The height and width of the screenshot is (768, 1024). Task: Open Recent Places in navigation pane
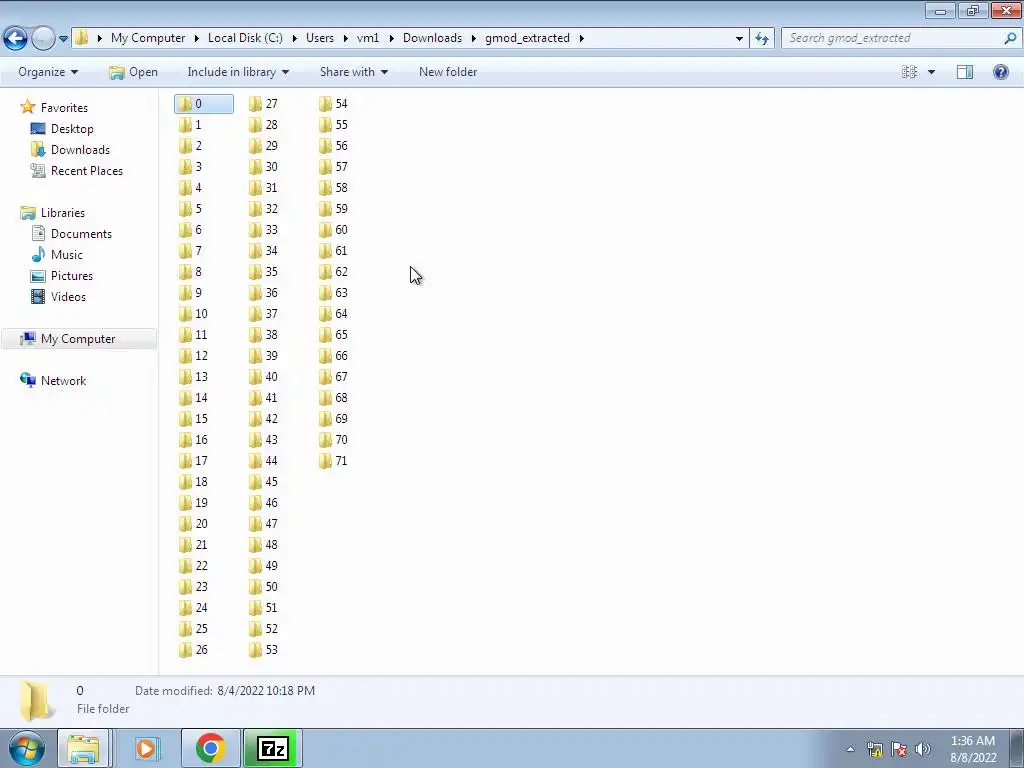(76, 170)
